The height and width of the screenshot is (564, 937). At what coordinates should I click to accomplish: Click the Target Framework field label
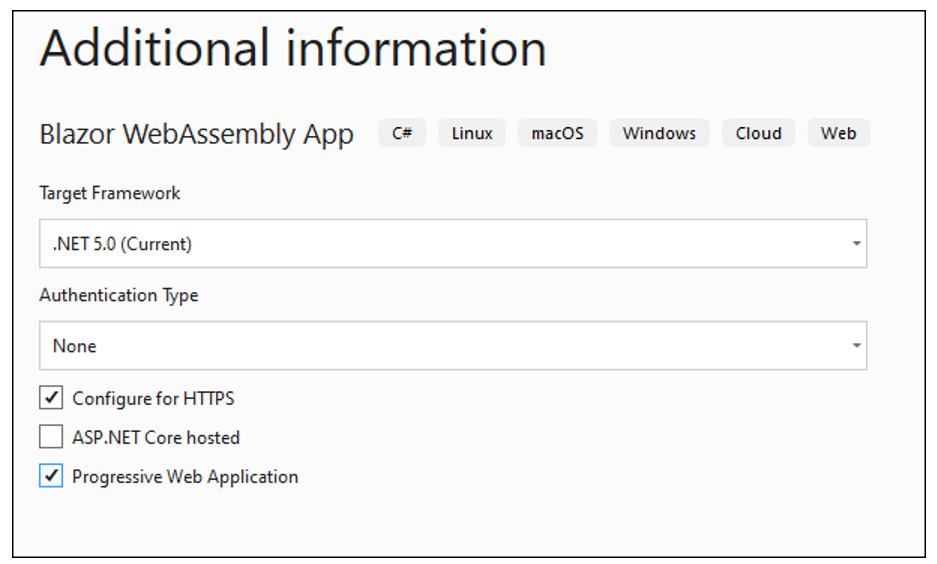click(110, 193)
